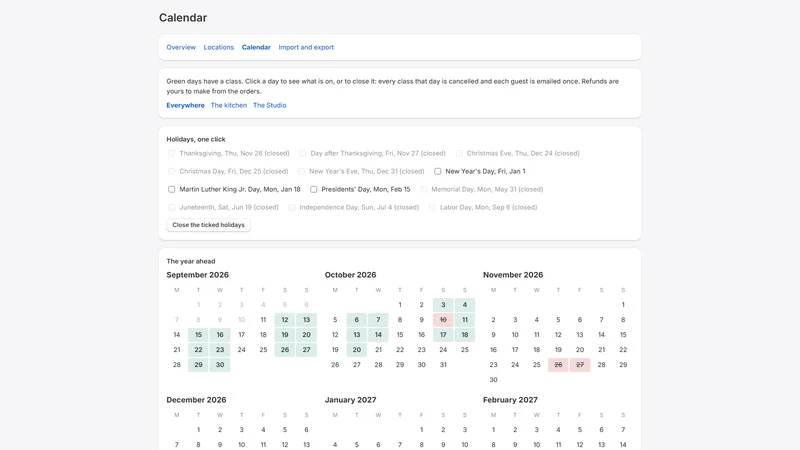Screen dimensions: 800x450
Task: Click closed November 26, 2026 day
Action: pos(558,365)
